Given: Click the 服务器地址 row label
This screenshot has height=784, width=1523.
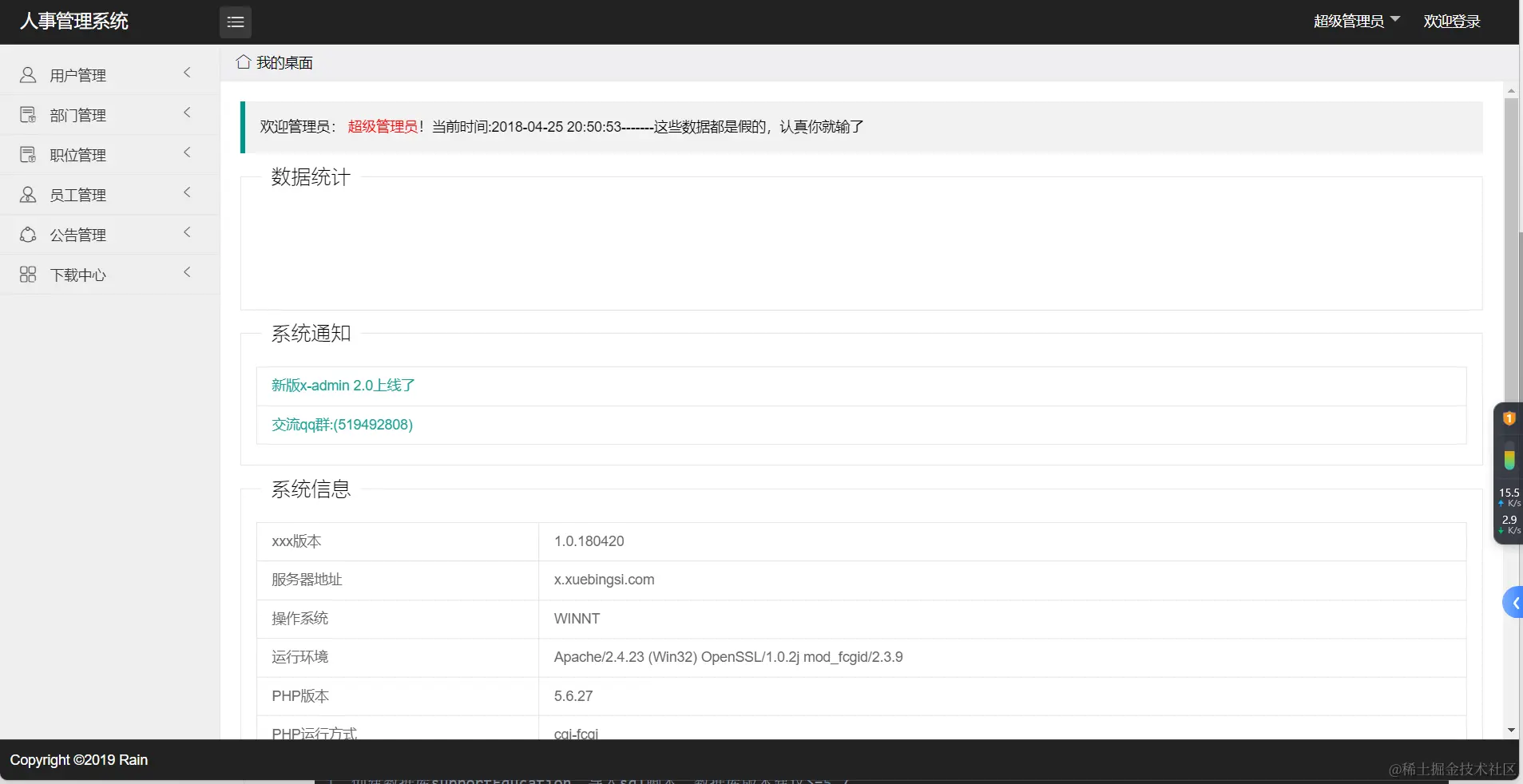Looking at the screenshot, I should click(x=307, y=580).
